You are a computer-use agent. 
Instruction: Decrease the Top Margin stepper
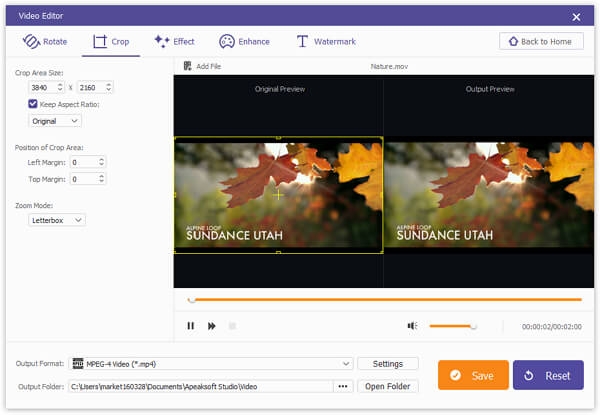[101, 181]
